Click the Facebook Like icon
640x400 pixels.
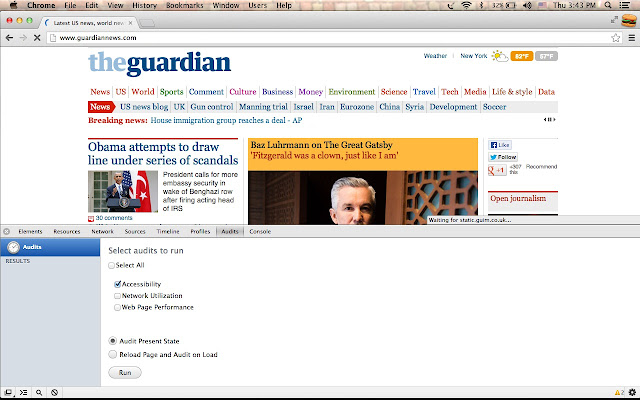click(500, 145)
